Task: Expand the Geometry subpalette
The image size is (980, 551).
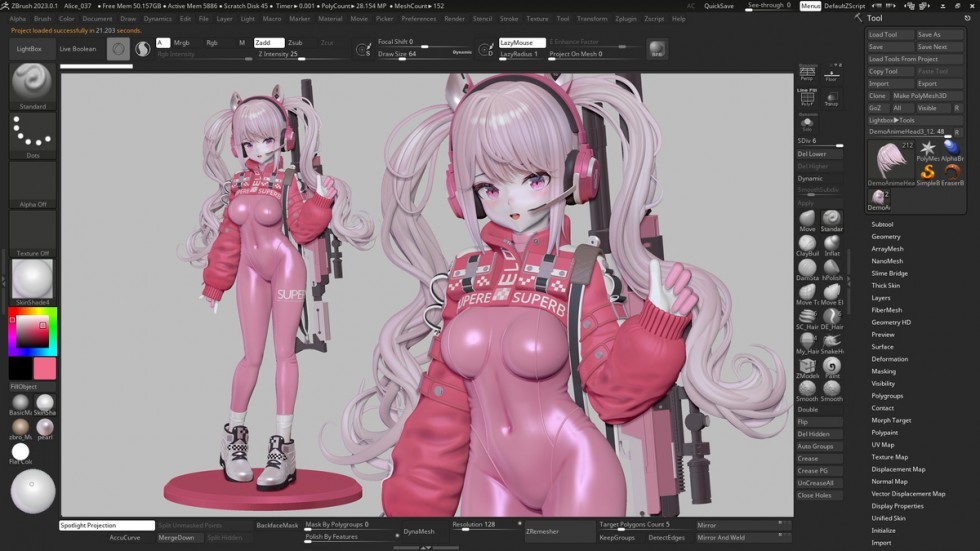Action: point(886,237)
